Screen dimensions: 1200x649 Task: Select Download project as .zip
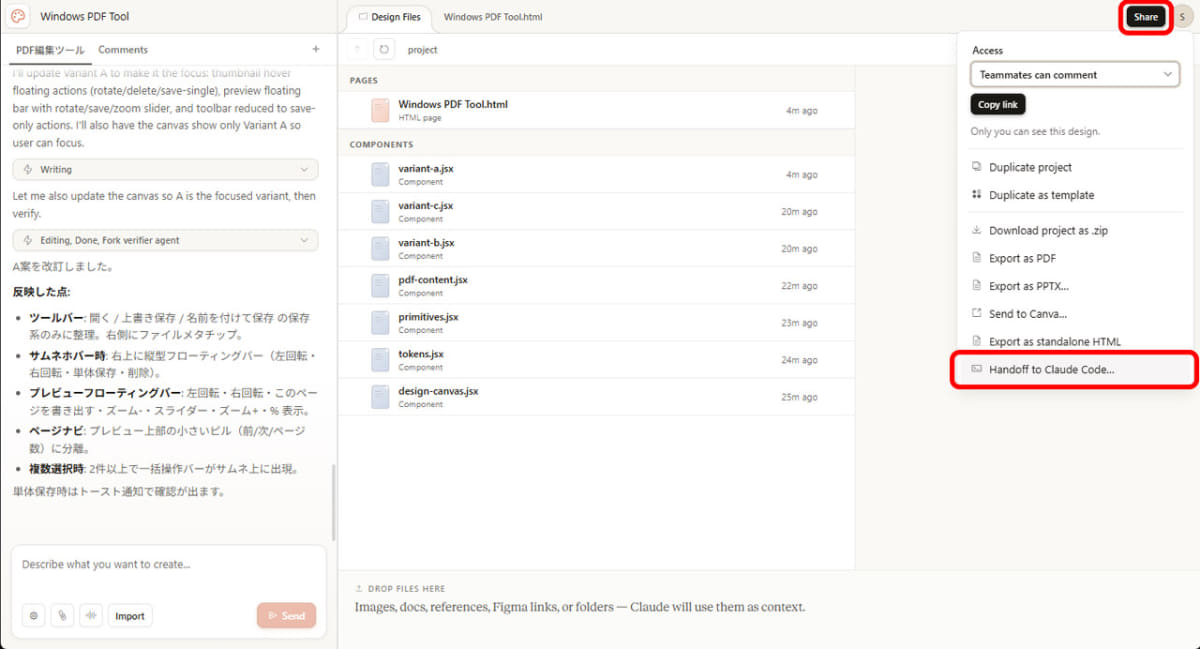click(1048, 230)
